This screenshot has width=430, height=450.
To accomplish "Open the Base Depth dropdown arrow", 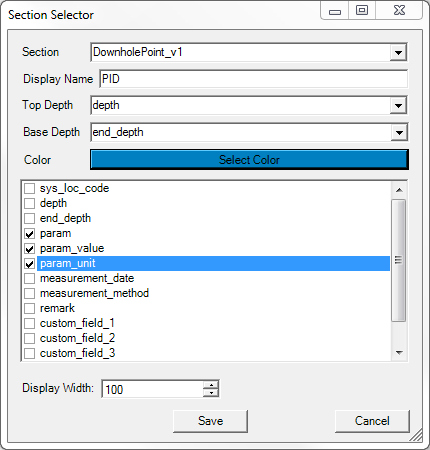I will point(398,133).
